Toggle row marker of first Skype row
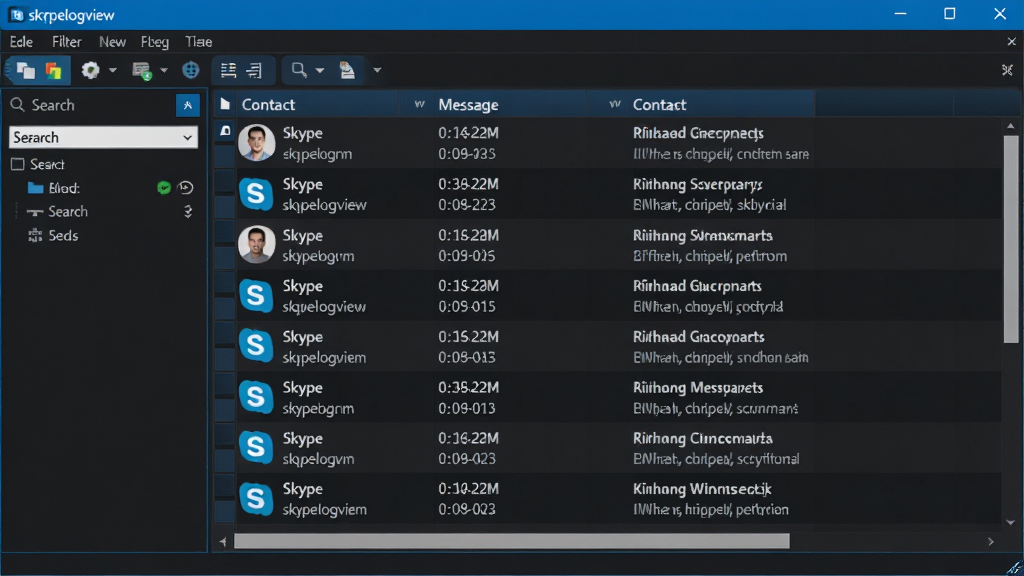Viewport: 1024px width, 576px height. tap(225, 131)
